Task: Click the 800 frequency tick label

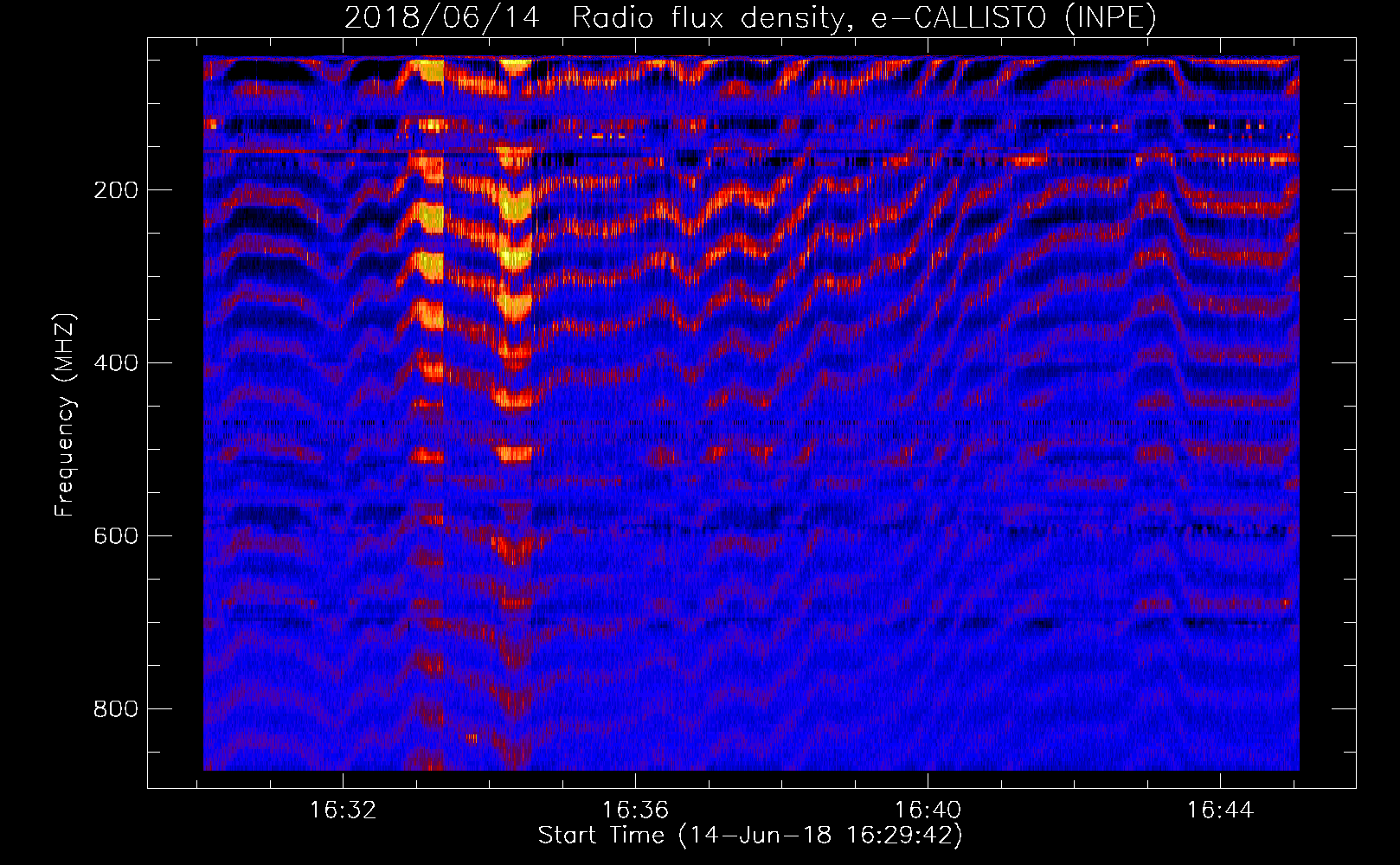Action: pyautogui.click(x=116, y=709)
